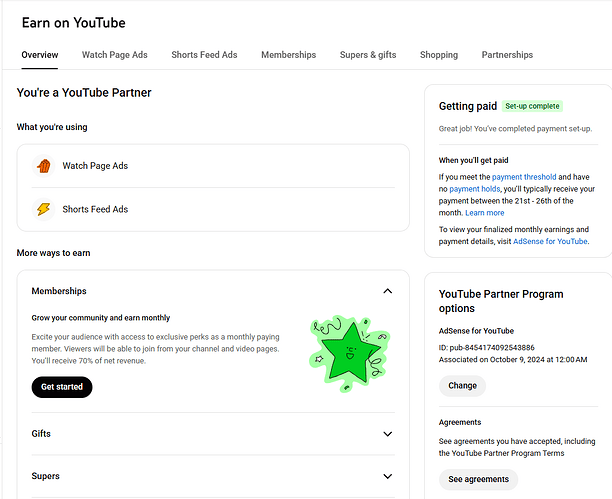Click the Gifts section label
The height and width of the screenshot is (499, 612).
pyautogui.click(x=41, y=434)
